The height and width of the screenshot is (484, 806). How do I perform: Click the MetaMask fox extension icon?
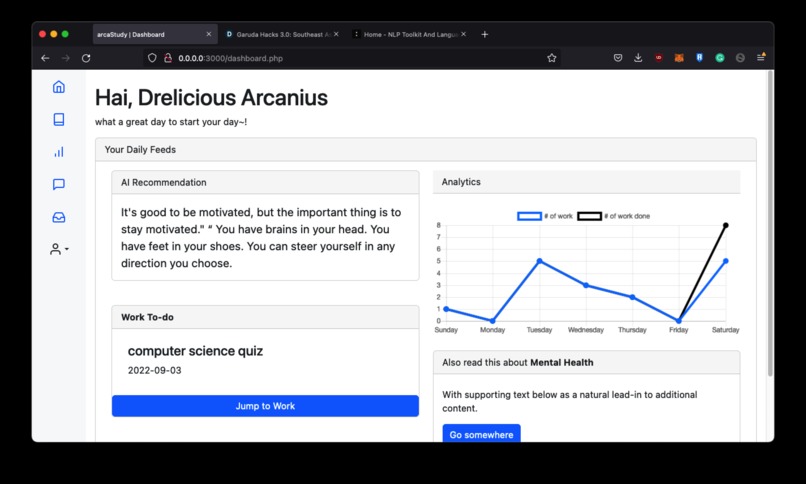679,58
